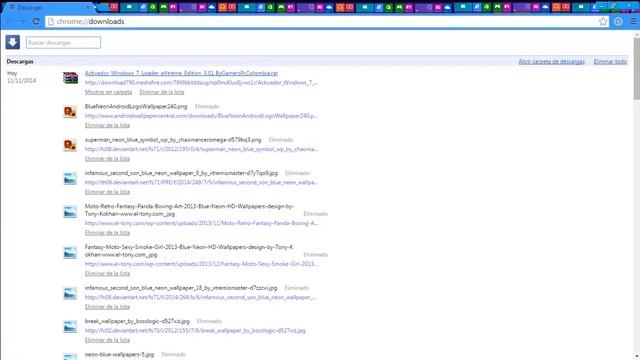The image size is (640, 360).
Task: Open the superman_neon_blue_symbol deviantart URL
Action: [201, 149]
